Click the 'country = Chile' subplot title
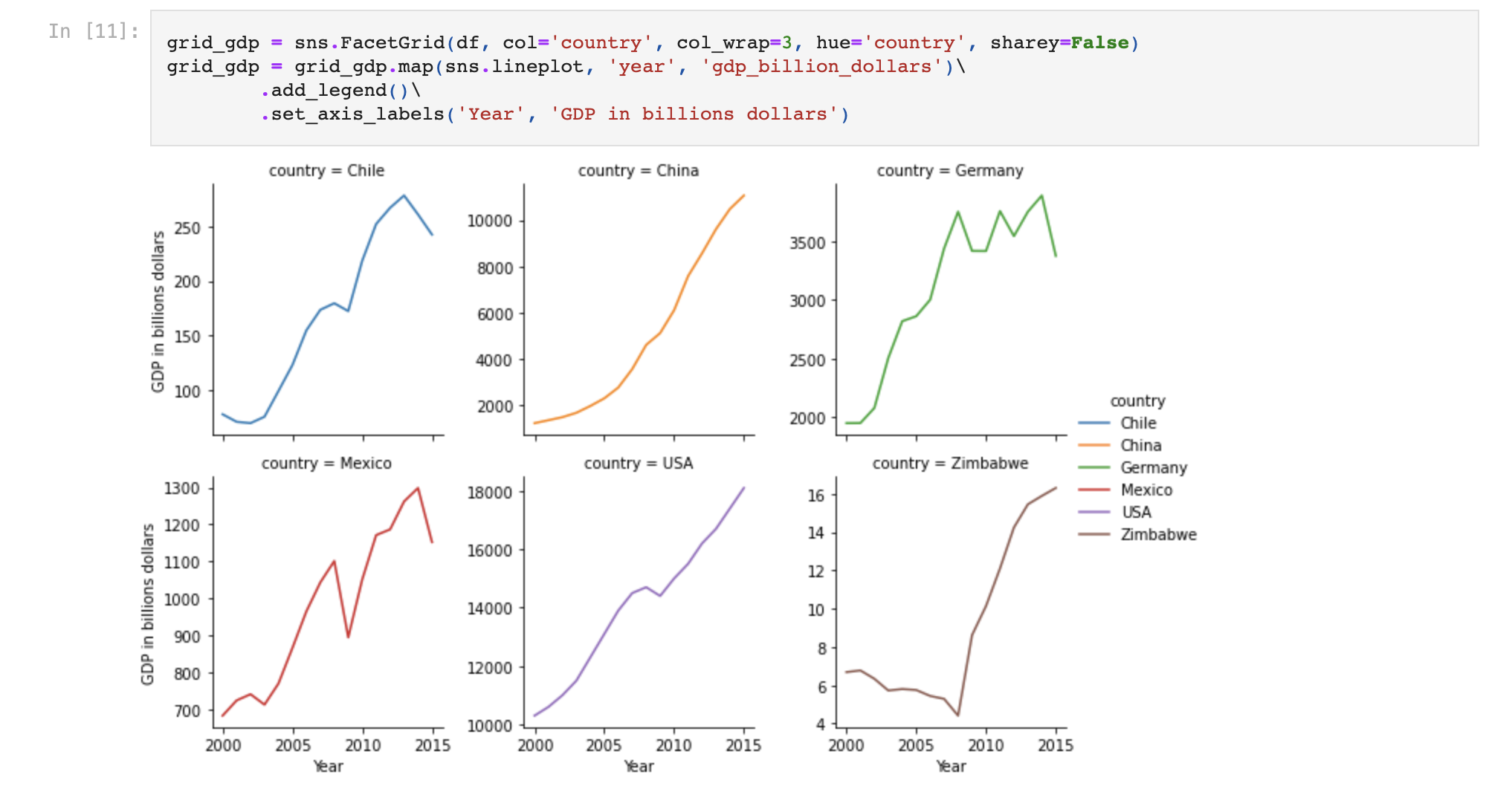Viewport: 1512px width, 789px height. 327,170
